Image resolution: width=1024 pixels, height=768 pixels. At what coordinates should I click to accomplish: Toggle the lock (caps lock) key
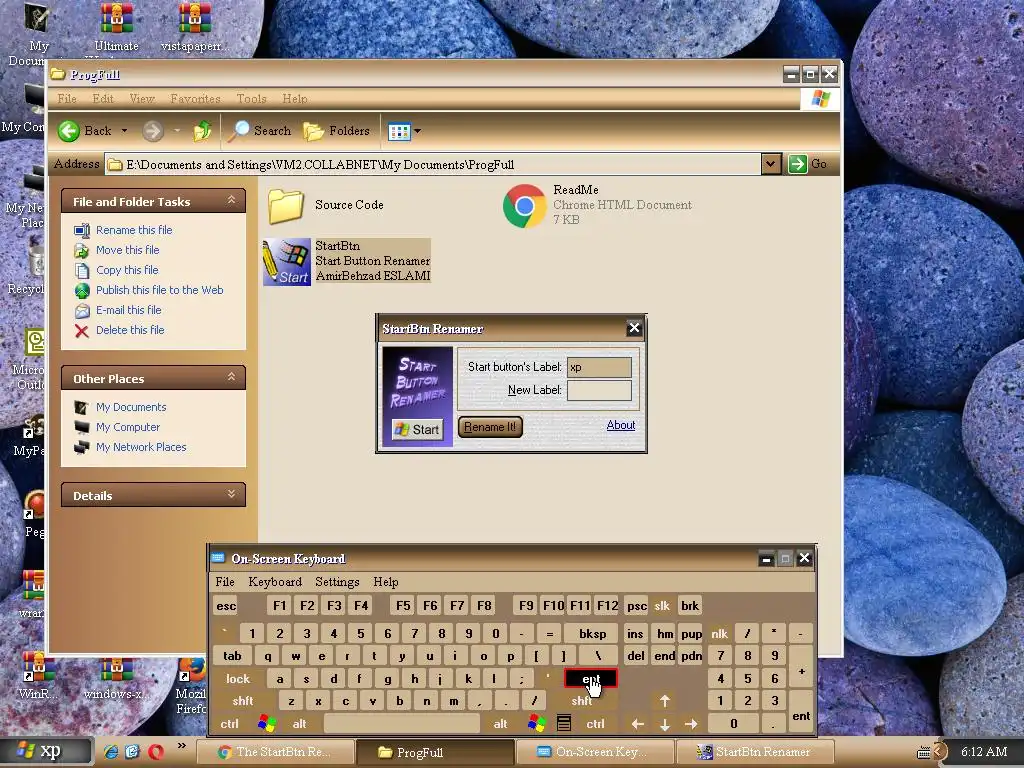coord(238,679)
